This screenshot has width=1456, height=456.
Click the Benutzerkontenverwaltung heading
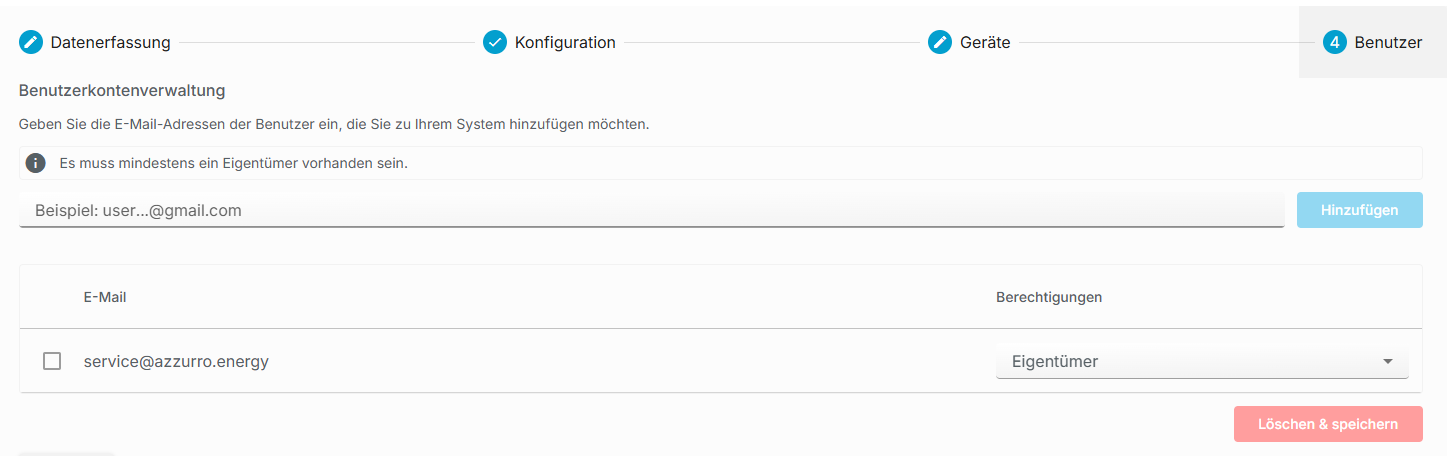point(122,90)
